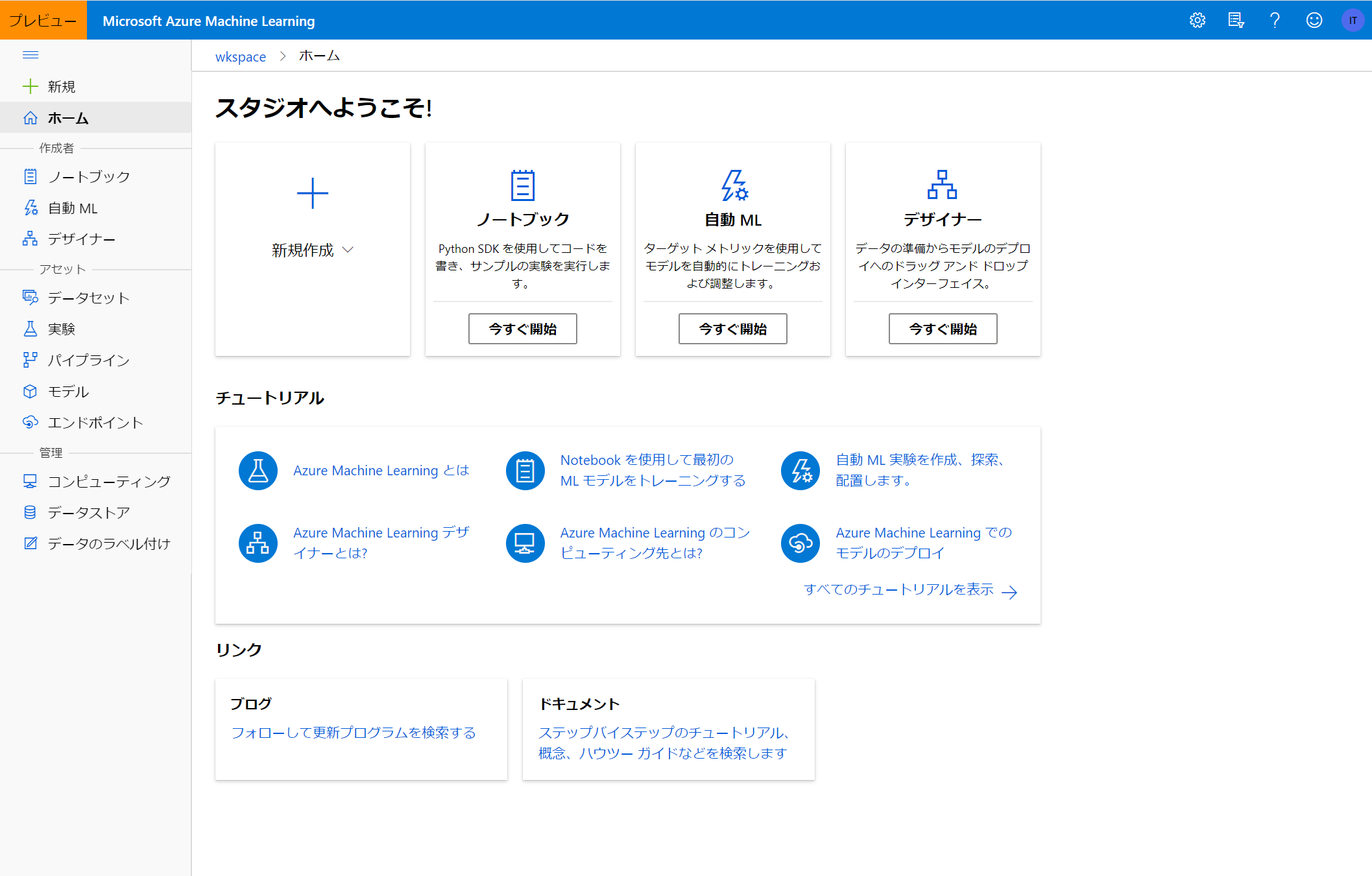
Task: Open settings gear in top bar
Action: pyautogui.click(x=1197, y=20)
